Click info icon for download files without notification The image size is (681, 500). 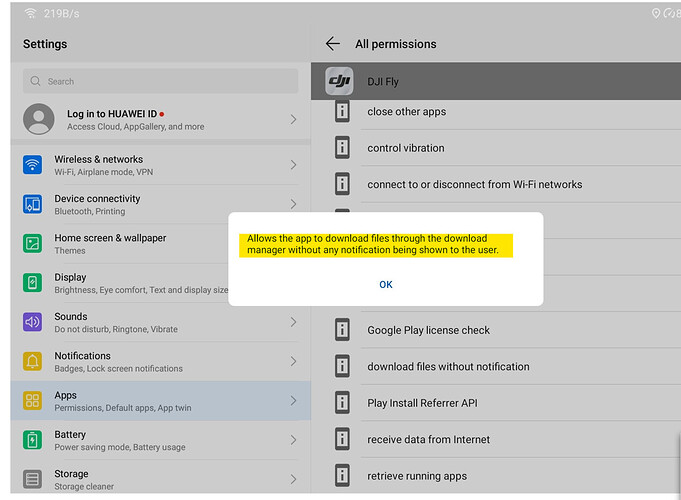[x=342, y=366]
